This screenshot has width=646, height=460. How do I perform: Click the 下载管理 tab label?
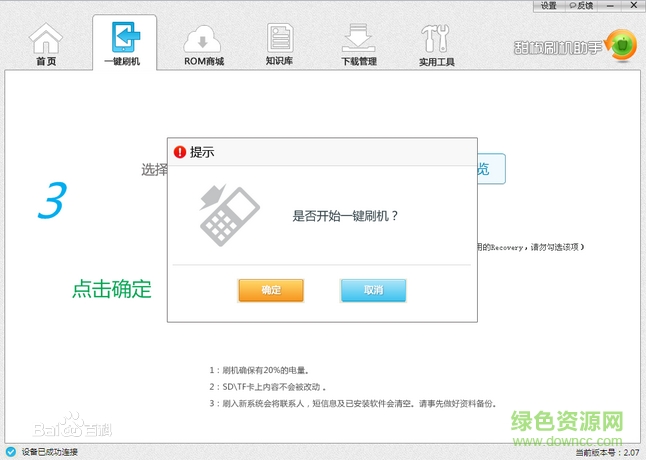pos(359,62)
